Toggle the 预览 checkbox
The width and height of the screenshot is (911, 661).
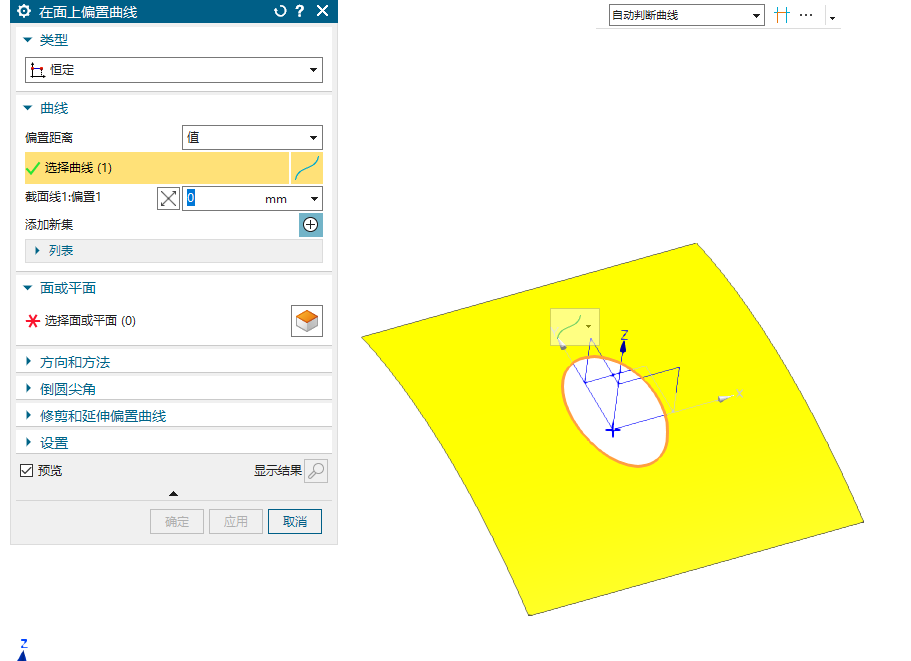click(26, 470)
